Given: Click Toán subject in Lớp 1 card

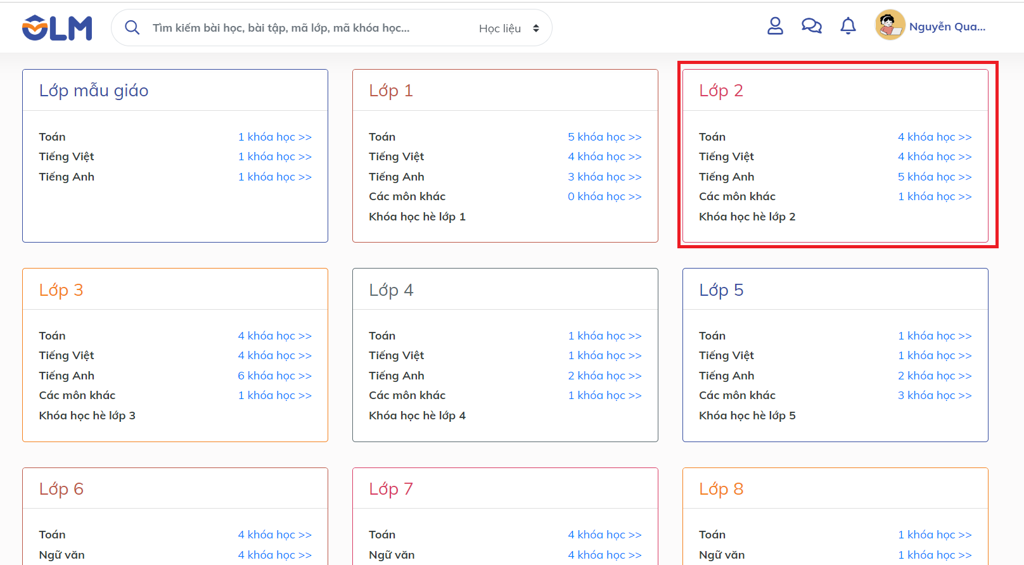Looking at the screenshot, I should 381,137.
